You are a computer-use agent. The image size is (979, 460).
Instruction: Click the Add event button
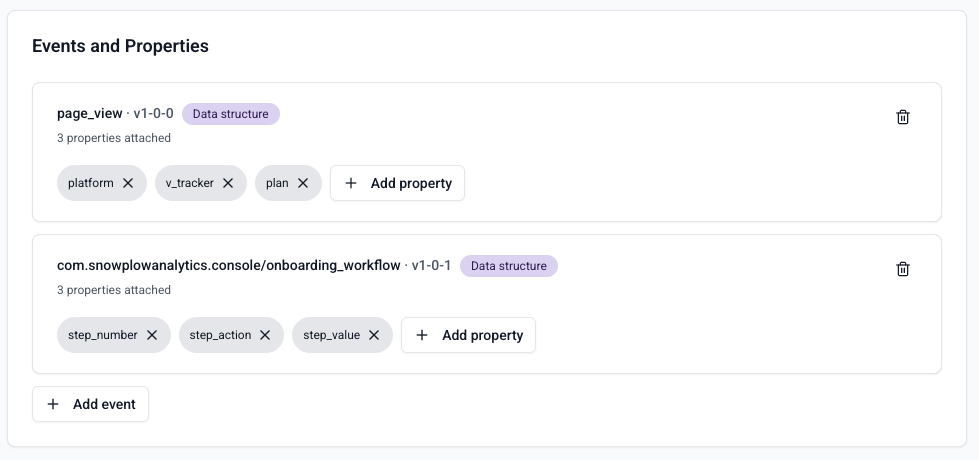tap(91, 404)
